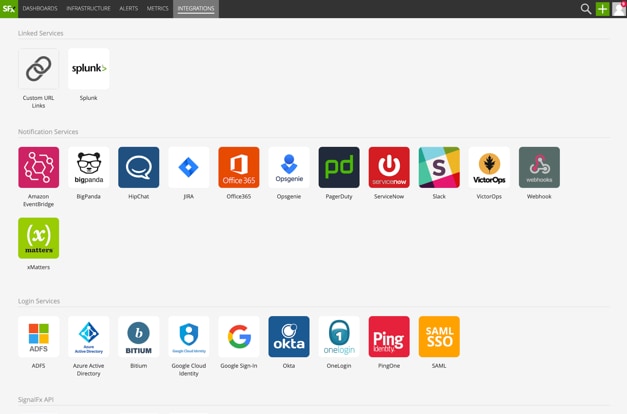Open the Splunk integration tile
627x414 pixels.
click(88, 69)
